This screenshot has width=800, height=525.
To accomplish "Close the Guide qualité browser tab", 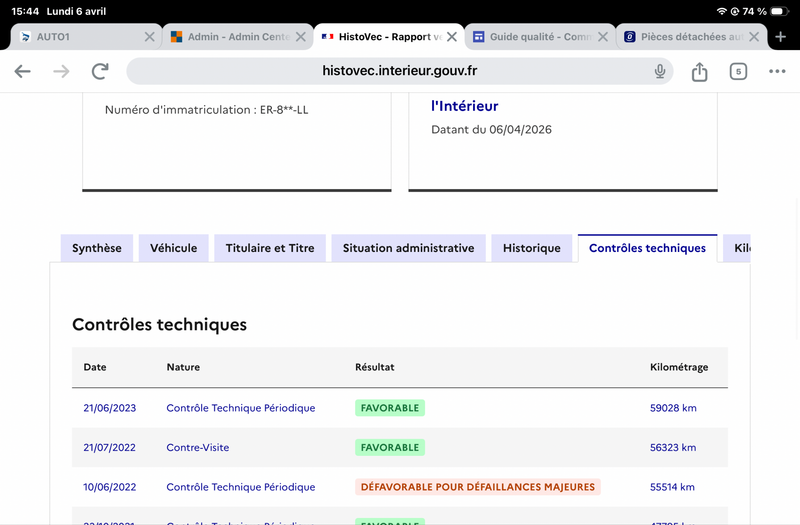I will point(603,37).
